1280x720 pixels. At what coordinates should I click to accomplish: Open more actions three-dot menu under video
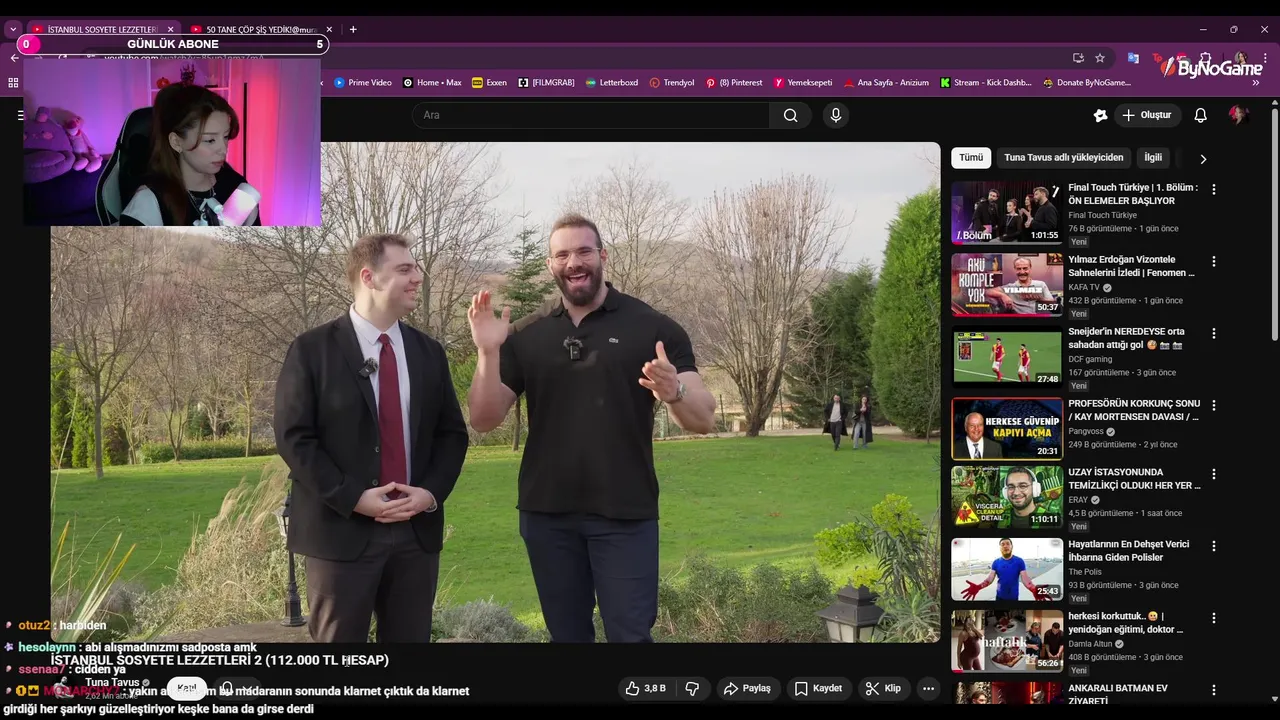pos(928,688)
